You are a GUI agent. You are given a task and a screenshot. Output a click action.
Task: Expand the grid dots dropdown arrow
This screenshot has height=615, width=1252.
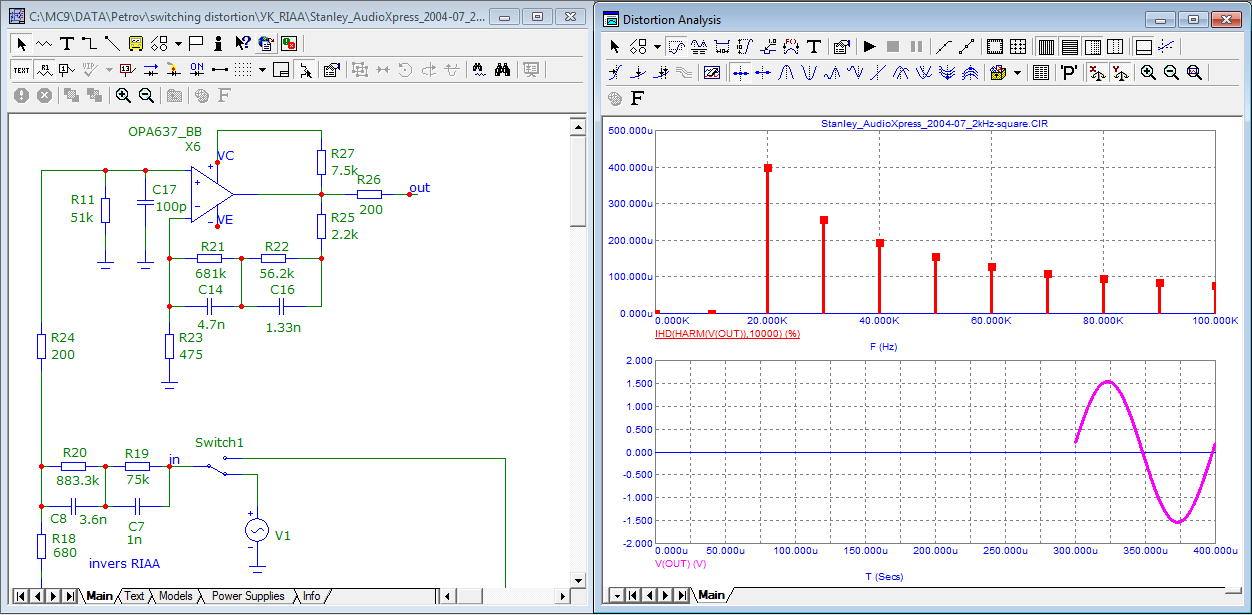262,70
